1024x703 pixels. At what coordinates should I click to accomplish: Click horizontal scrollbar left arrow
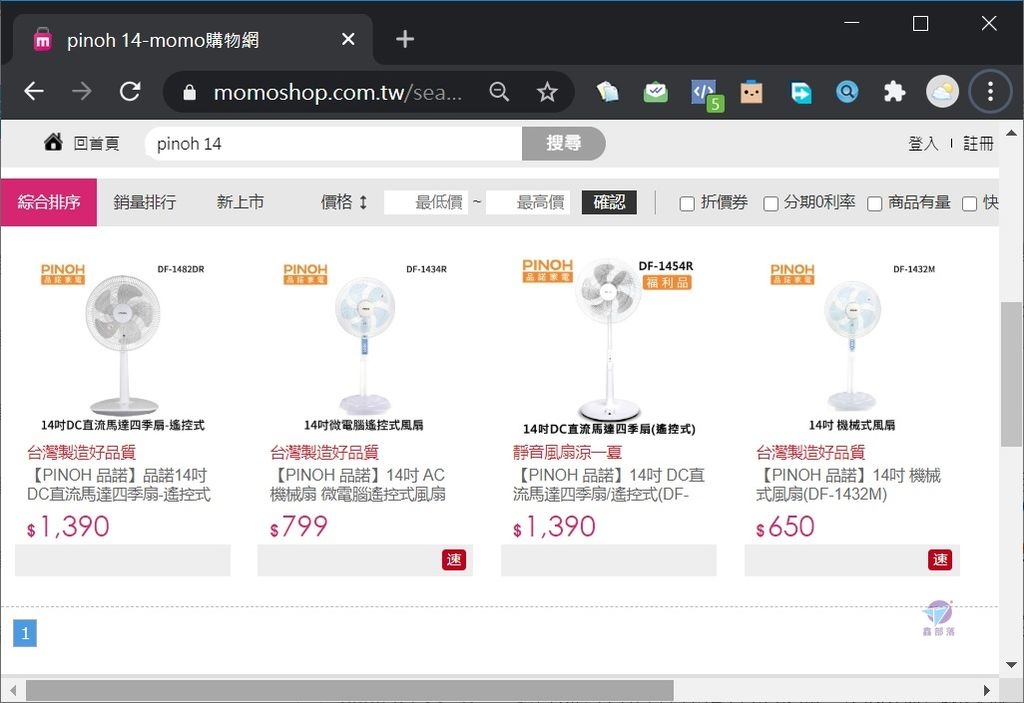pos(12,690)
